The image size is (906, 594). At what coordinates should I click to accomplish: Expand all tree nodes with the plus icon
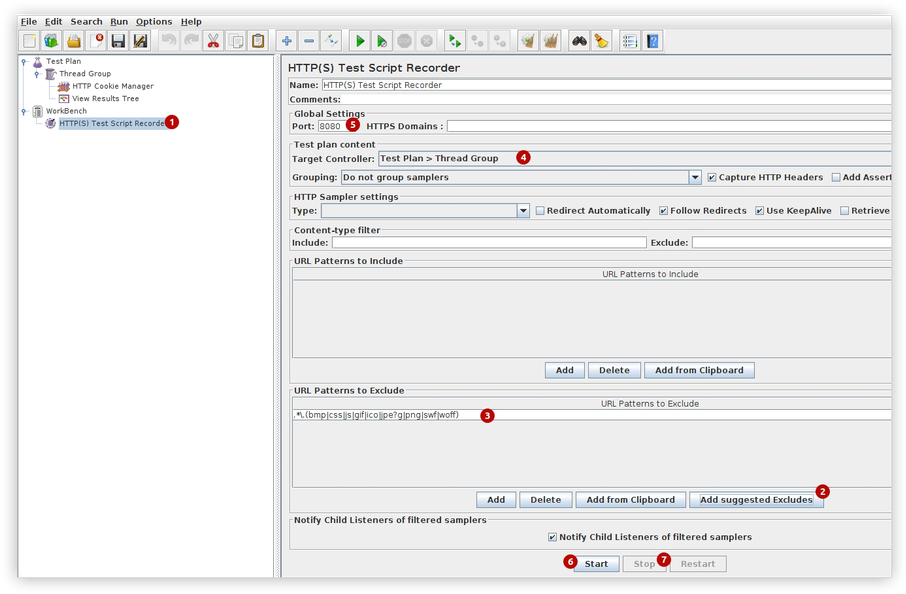point(285,40)
